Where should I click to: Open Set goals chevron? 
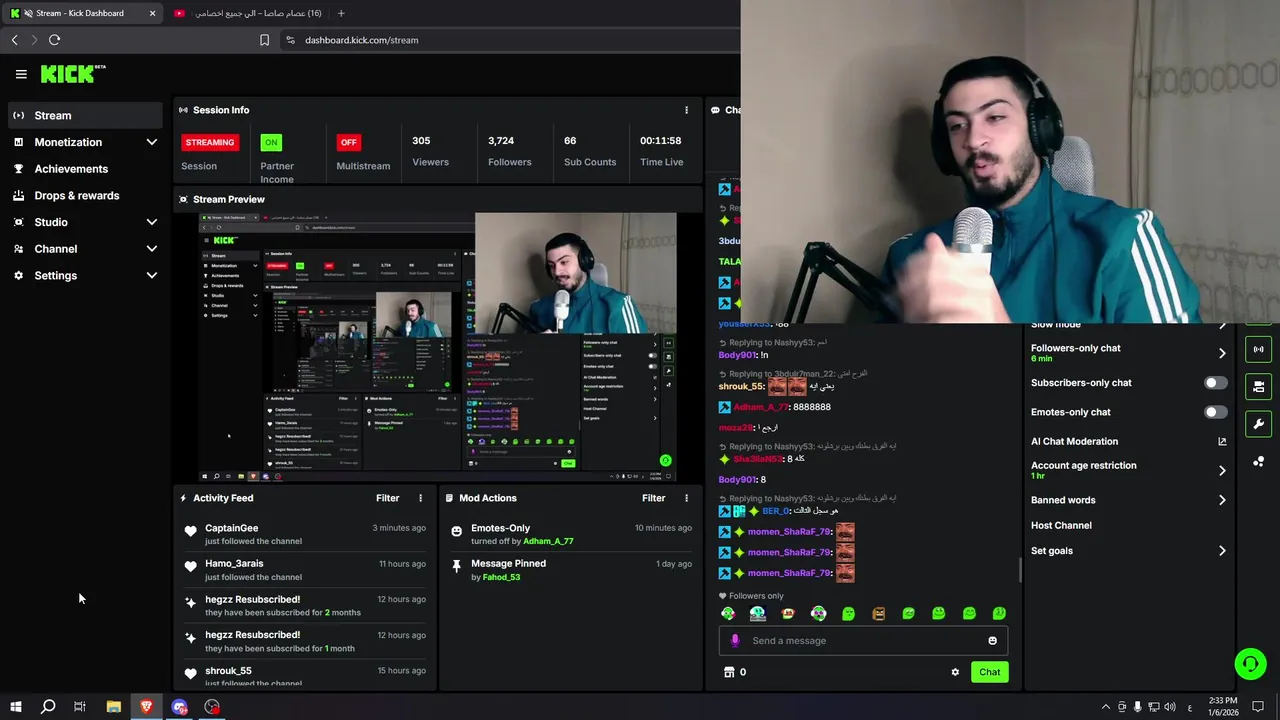(1222, 551)
